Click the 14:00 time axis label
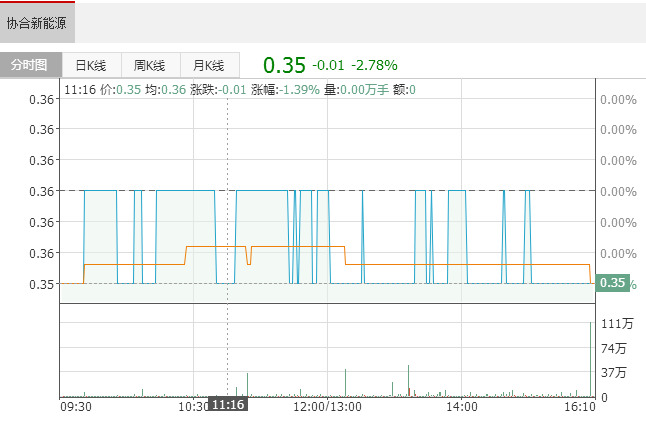 [461, 407]
